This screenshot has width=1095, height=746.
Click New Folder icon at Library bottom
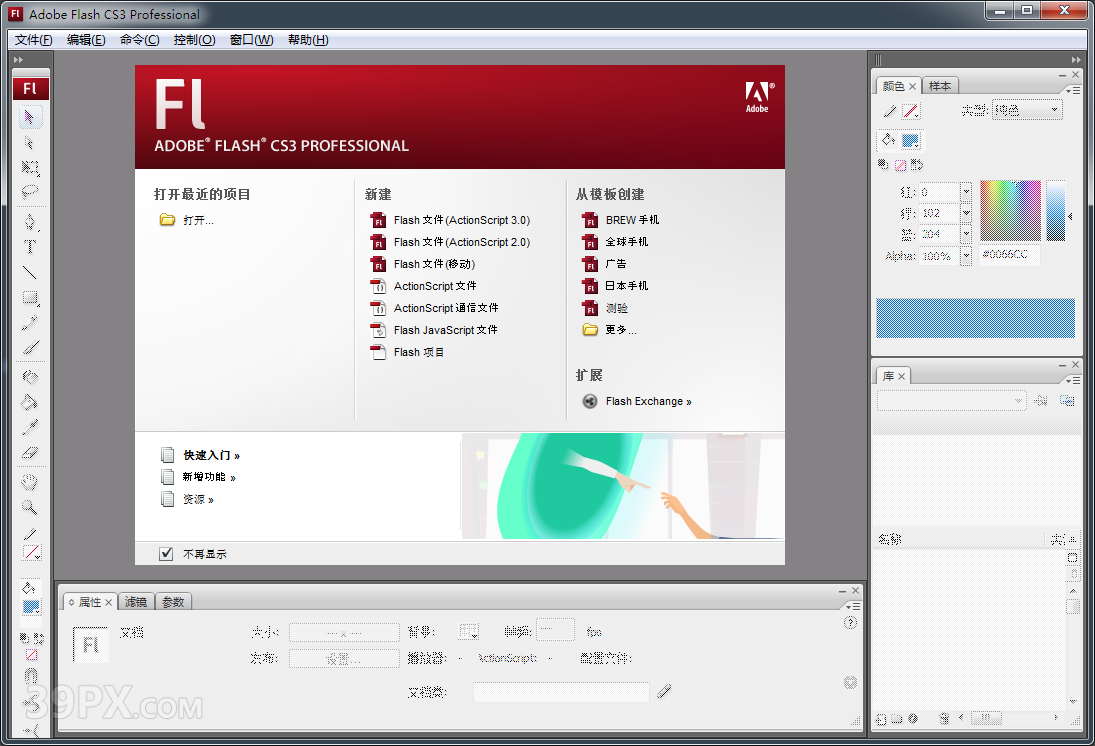[x=897, y=719]
